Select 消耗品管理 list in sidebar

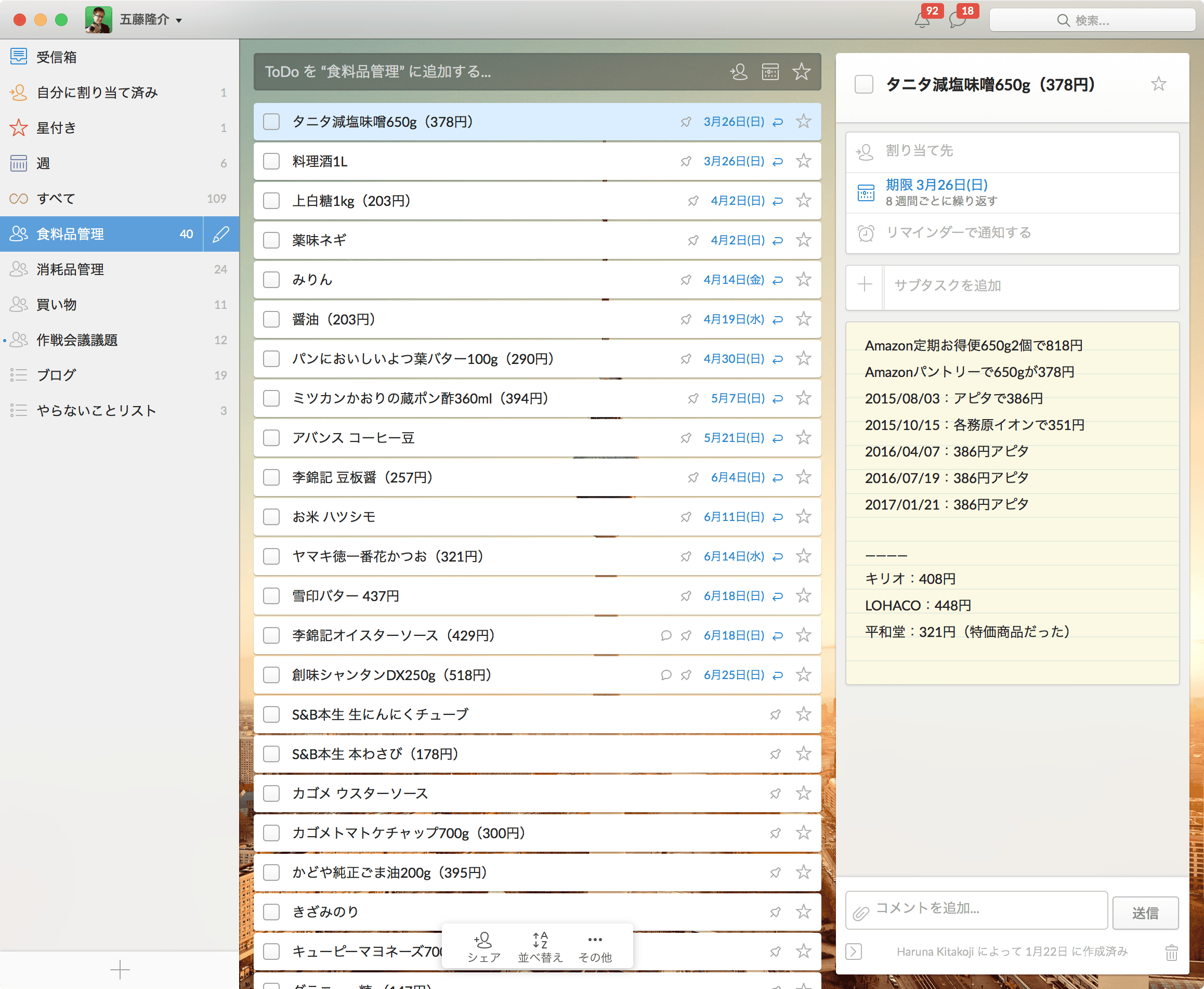pyautogui.click(x=71, y=269)
